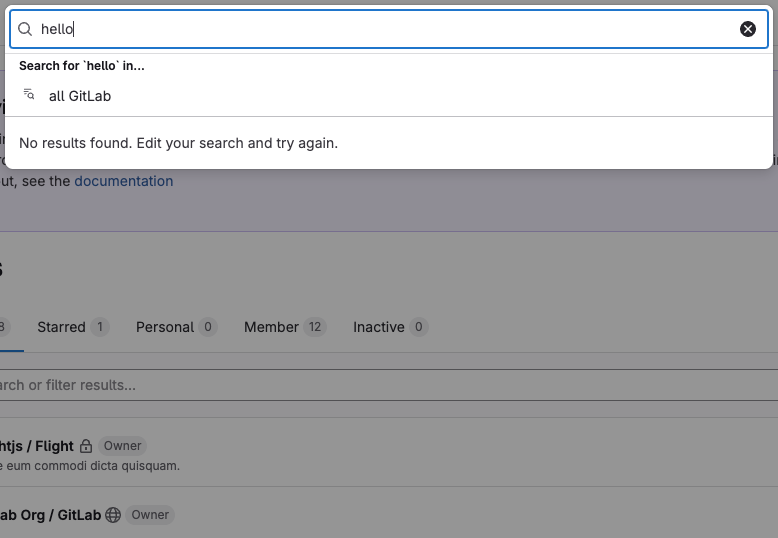Click the search or filter results field
Viewport: 778px width, 538px height.
(x=389, y=385)
